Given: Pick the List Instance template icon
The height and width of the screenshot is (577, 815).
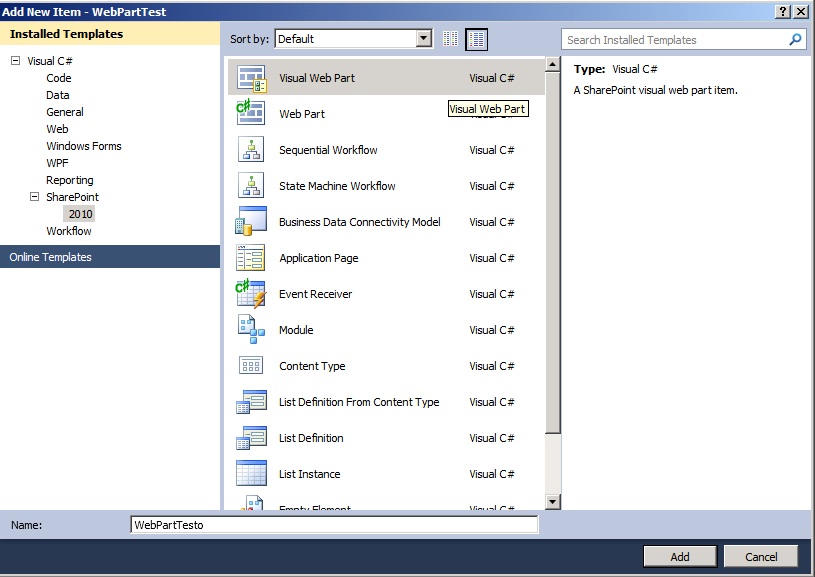Looking at the screenshot, I should click(x=251, y=474).
